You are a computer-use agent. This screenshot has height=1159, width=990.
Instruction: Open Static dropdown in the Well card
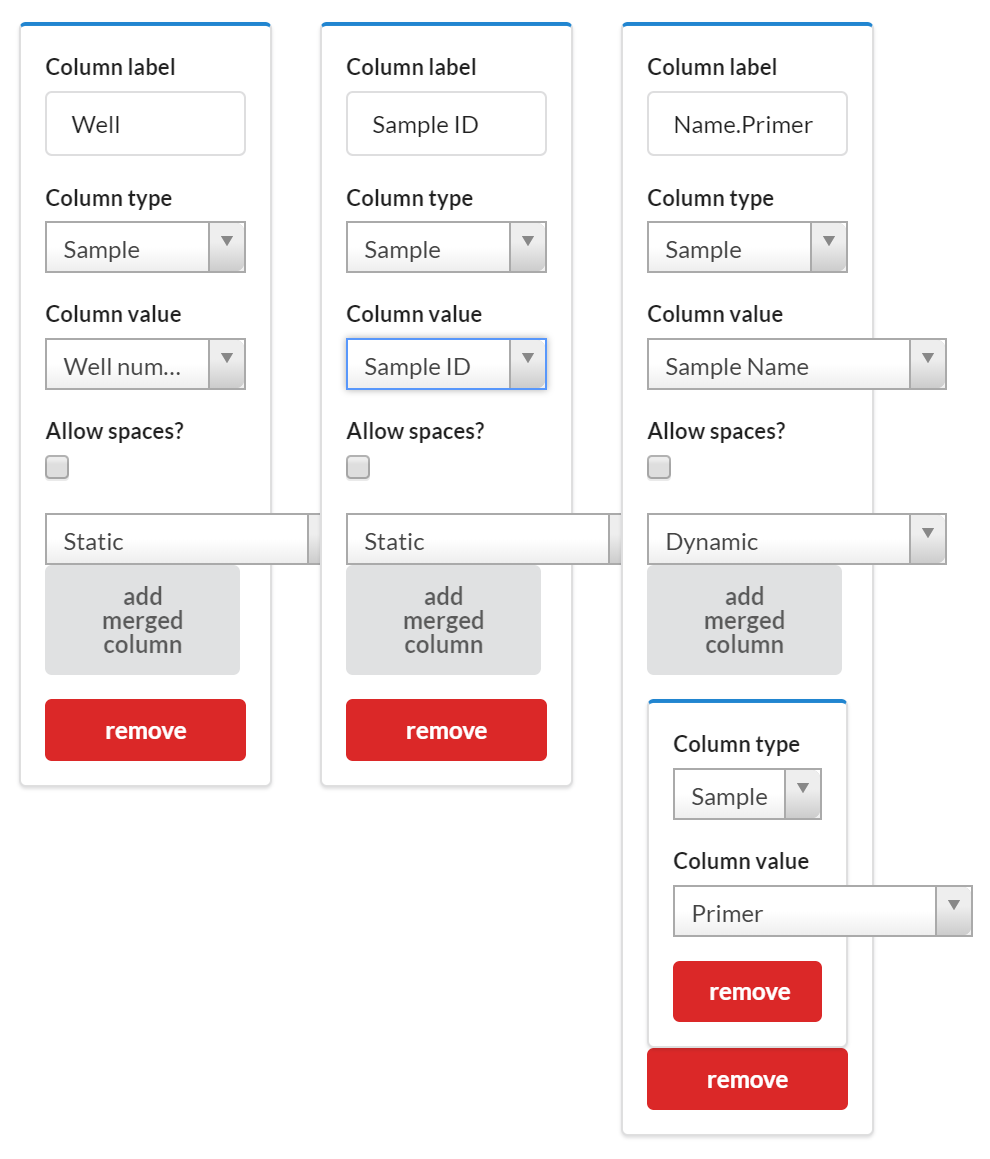[x=180, y=540]
